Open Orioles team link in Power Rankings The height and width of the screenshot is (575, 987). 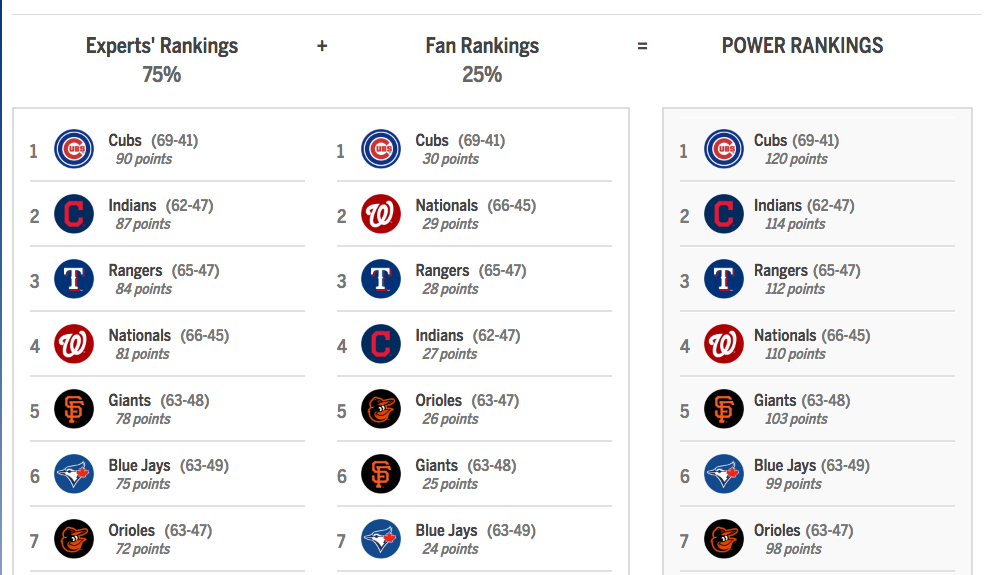[x=777, y=531]
